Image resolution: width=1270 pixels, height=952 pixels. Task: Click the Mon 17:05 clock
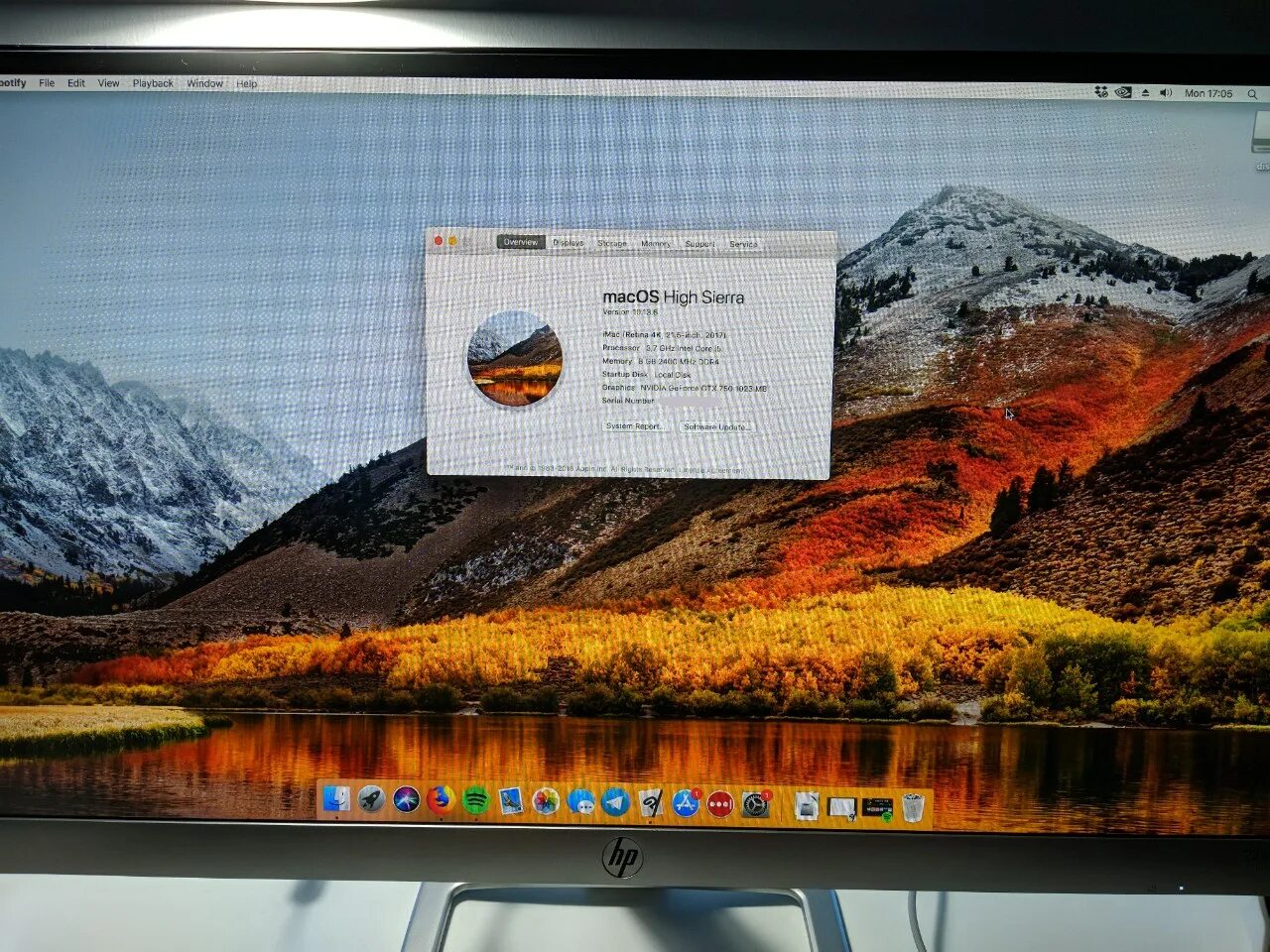pos(1208,93)
